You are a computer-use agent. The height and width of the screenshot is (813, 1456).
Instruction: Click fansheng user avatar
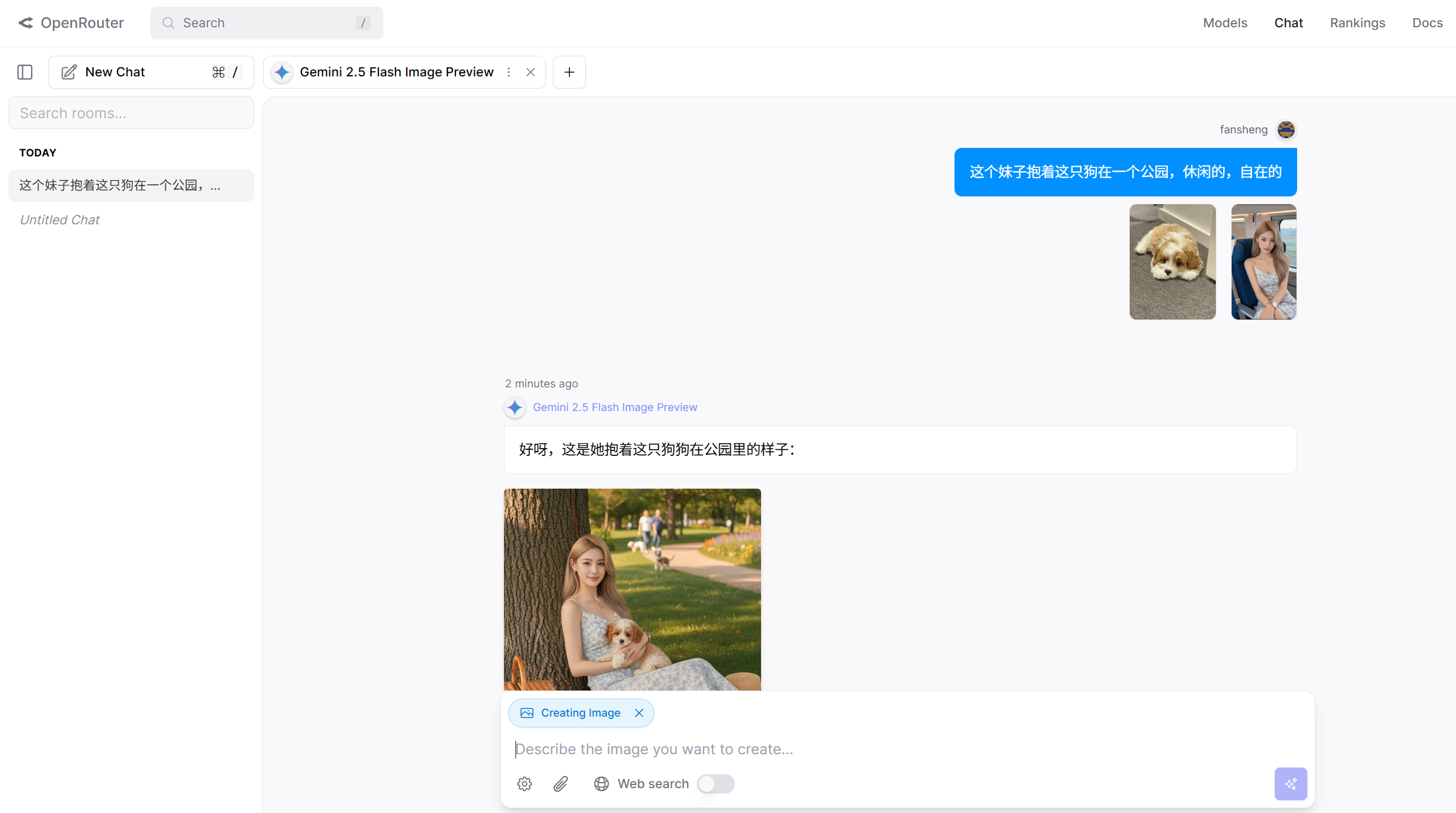coord(1286,130)
